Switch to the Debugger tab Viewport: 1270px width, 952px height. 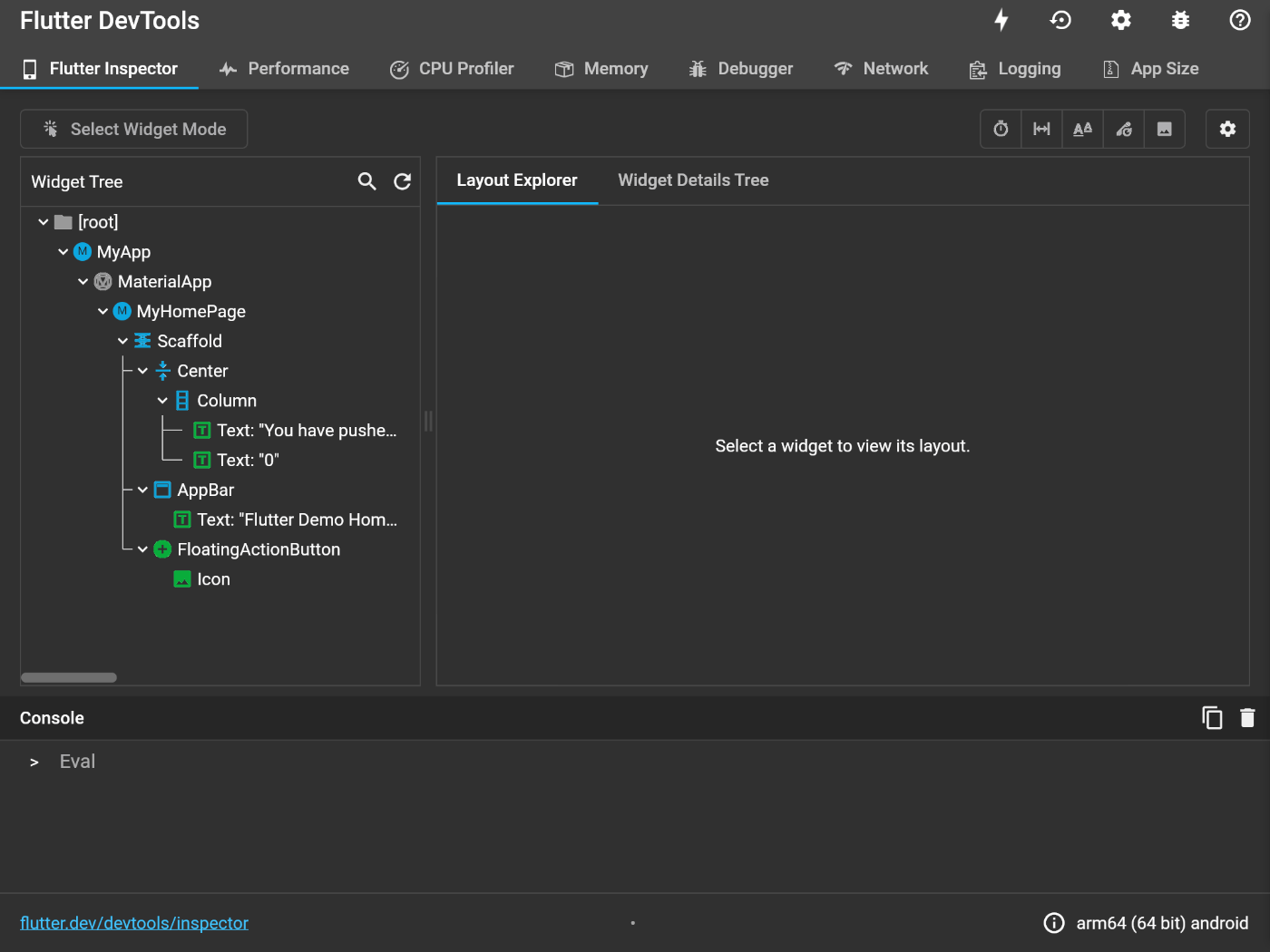740,69
